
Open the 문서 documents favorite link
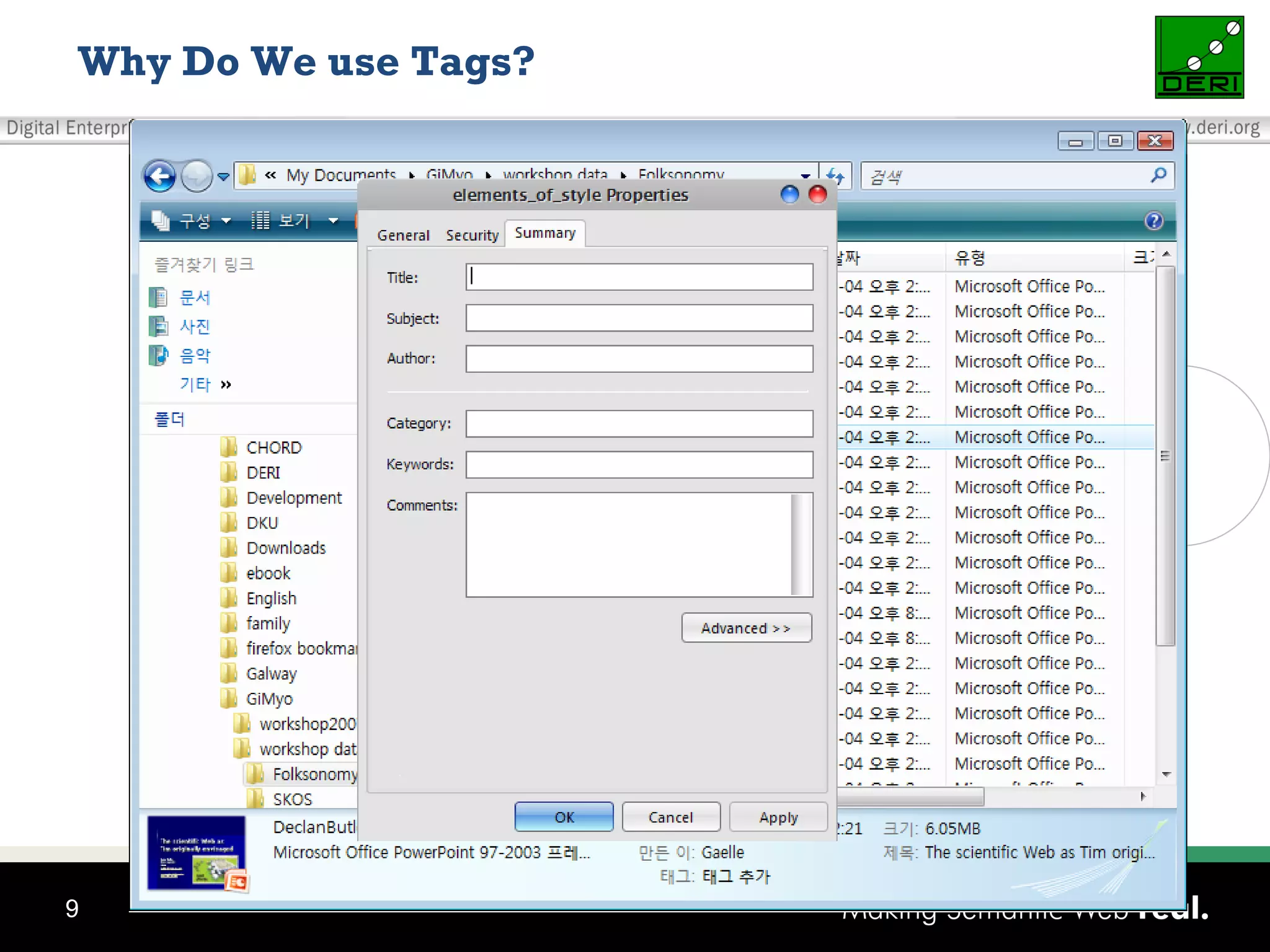(x=181, y=297)
